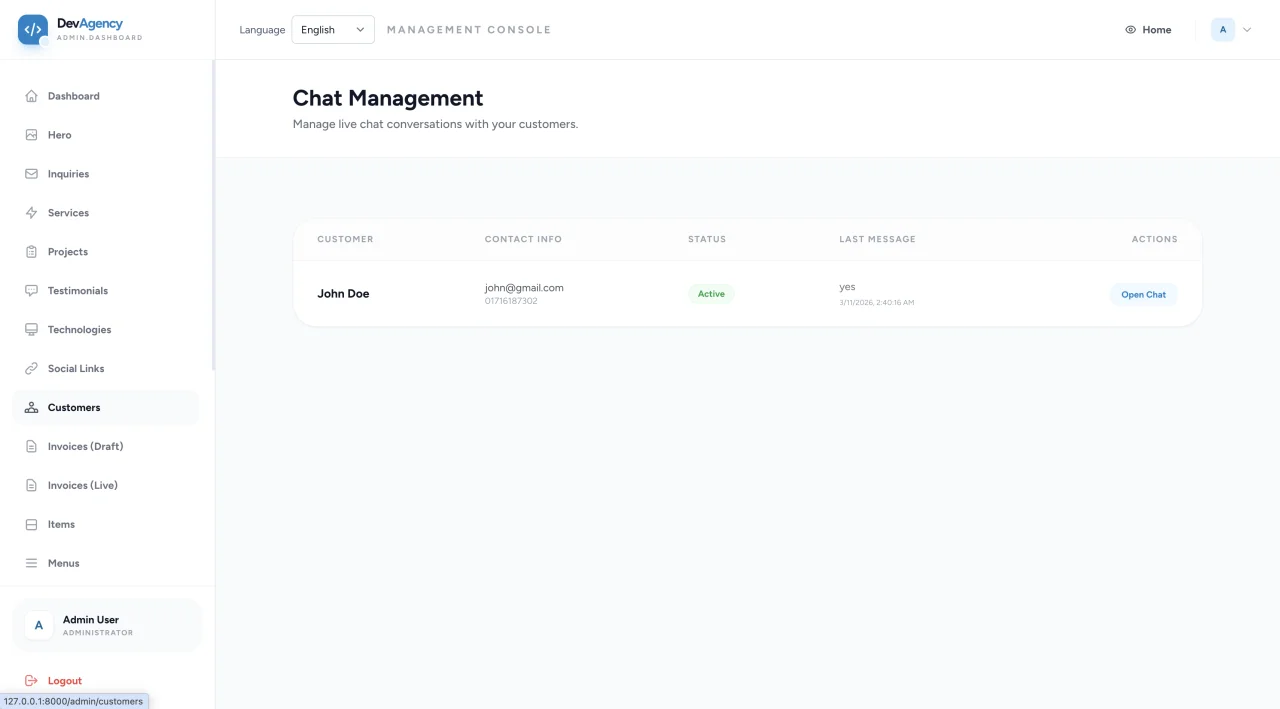Click the Language label text
Screen dimensions: 1280x709
[x=262, y=30]
